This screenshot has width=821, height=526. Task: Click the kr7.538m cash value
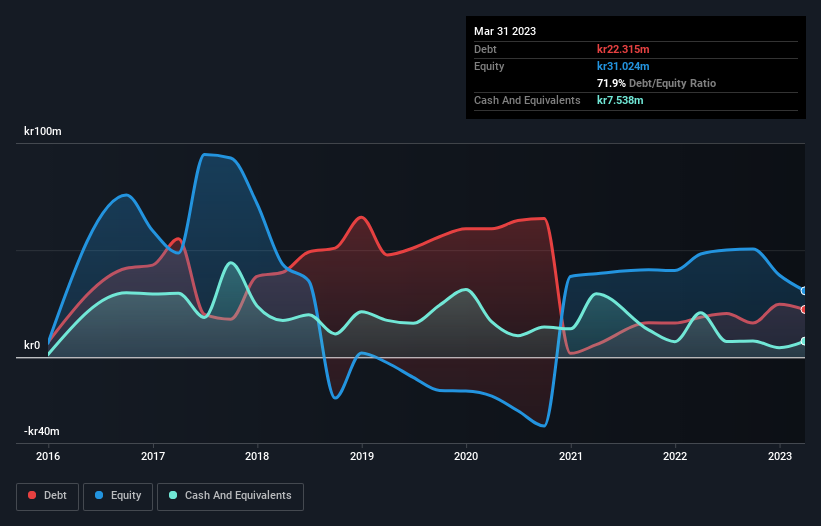click(x=620, y=100)
